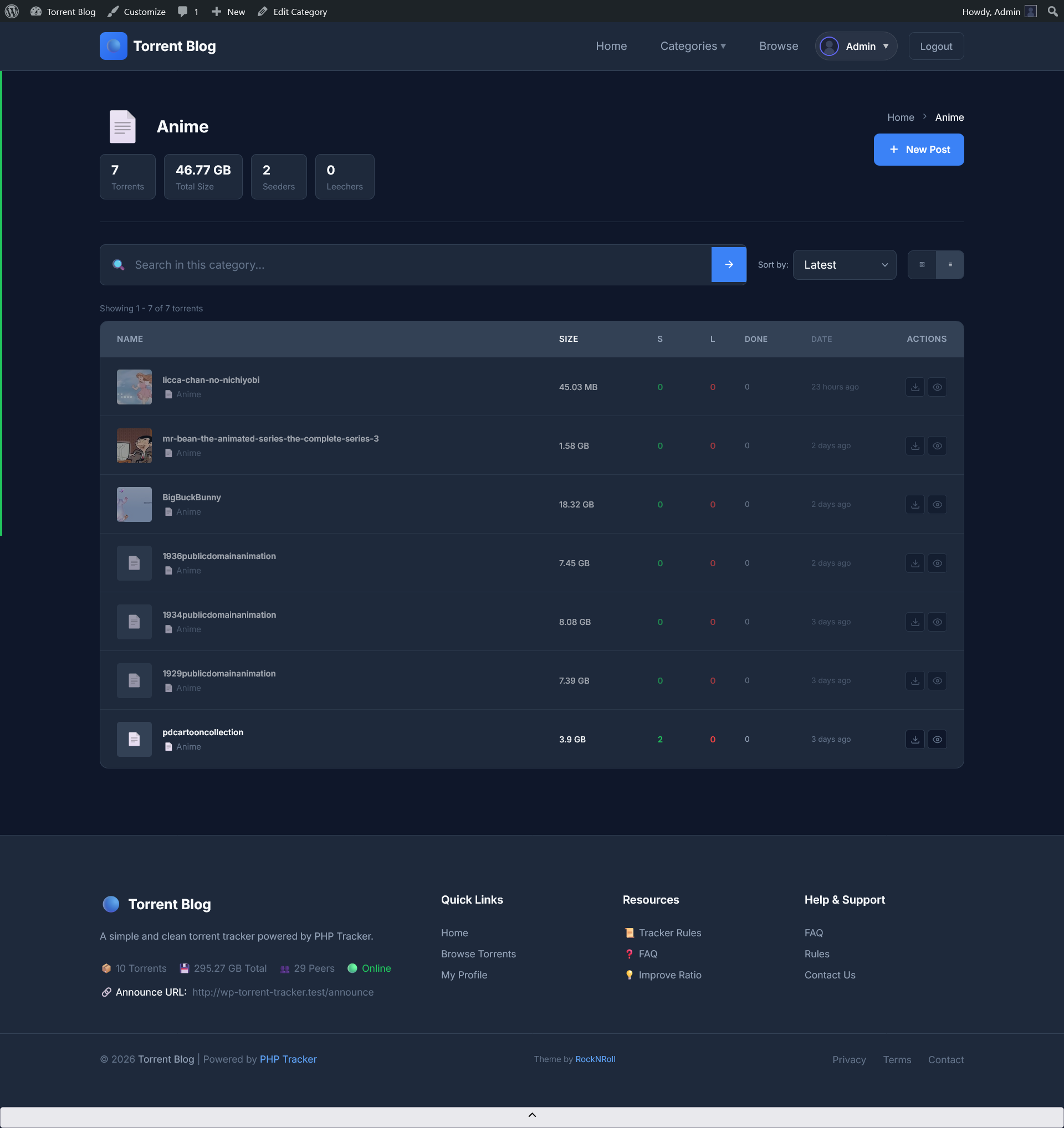The width and height of the screenshot is (1064, 1128).
Task: Open the Admin user dropdown
Action: tap(856, 46)
